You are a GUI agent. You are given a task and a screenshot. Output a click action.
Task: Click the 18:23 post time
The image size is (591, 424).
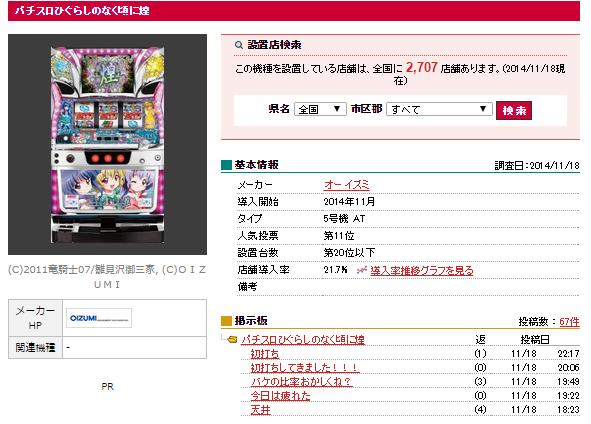568,409
